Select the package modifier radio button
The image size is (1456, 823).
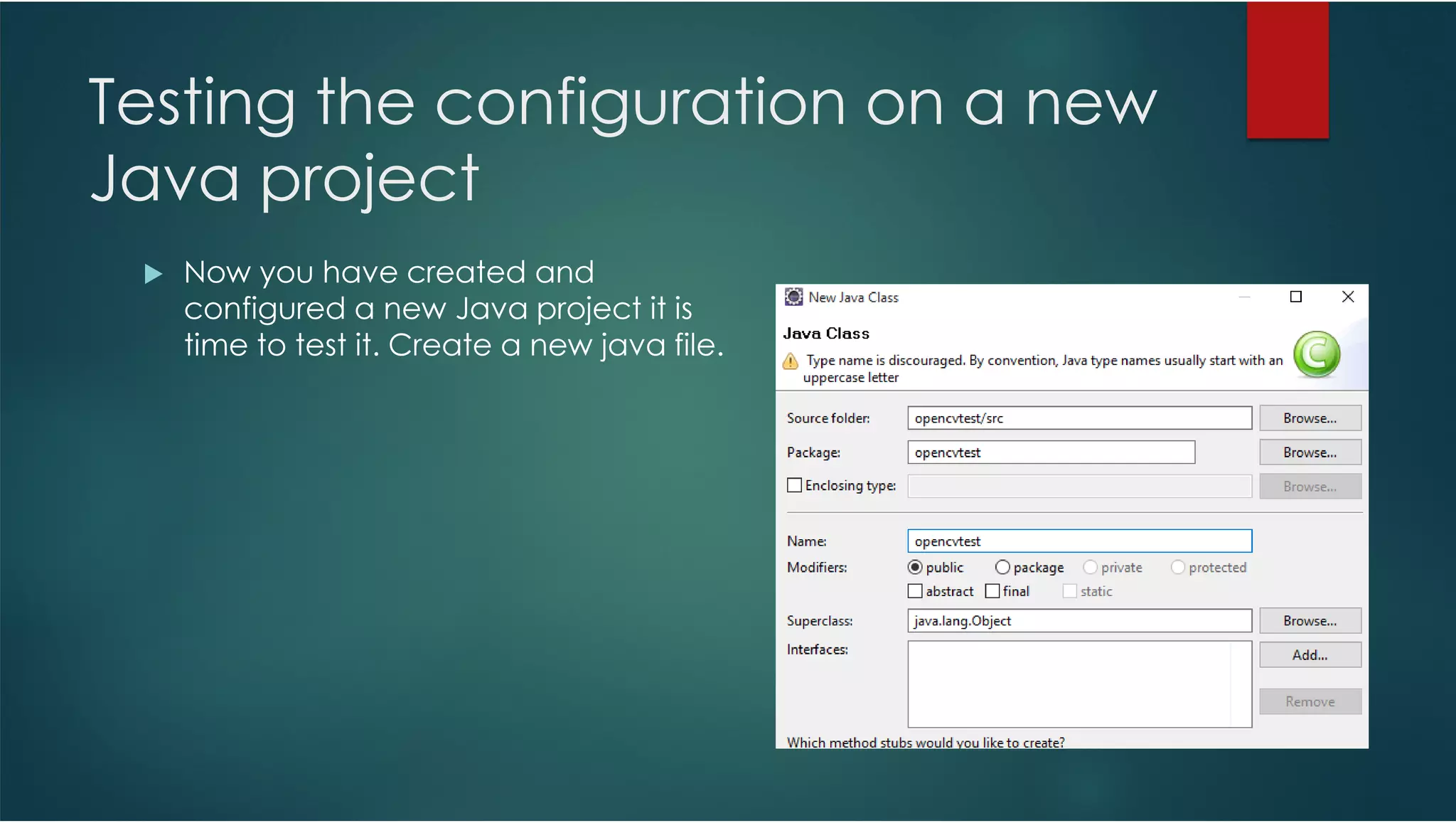coord(1002,567)
